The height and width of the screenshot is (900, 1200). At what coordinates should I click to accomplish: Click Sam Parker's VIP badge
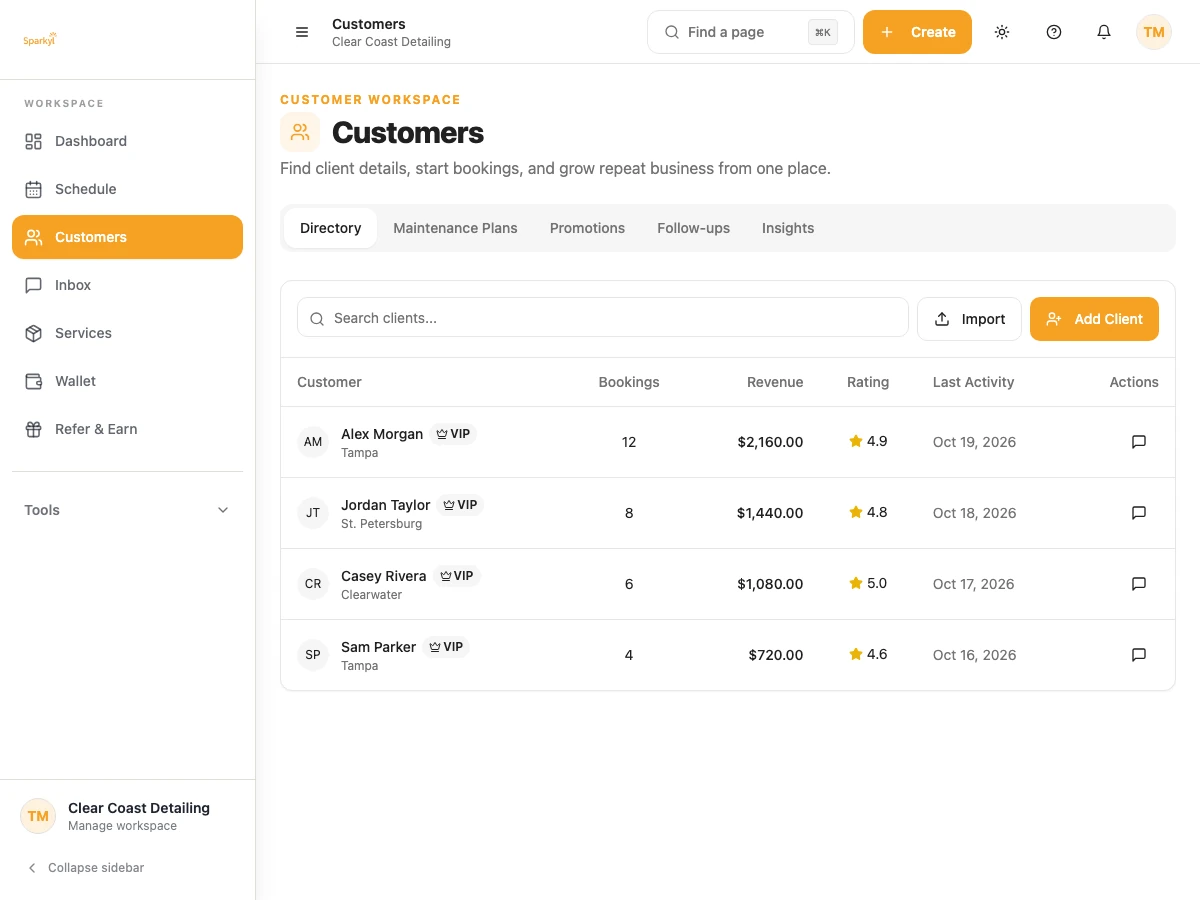coord(446,647)
